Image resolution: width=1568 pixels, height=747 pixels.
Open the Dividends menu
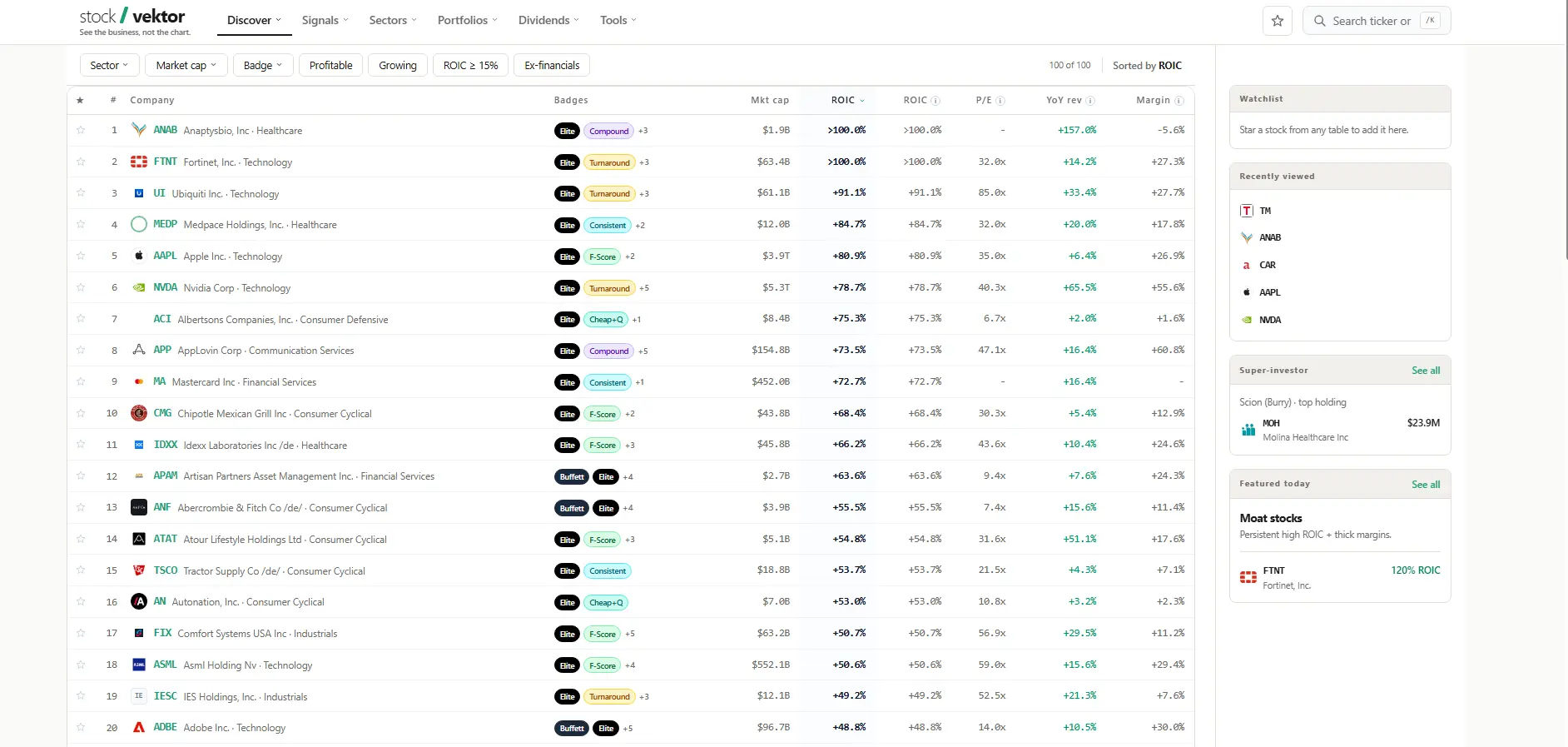548,20
